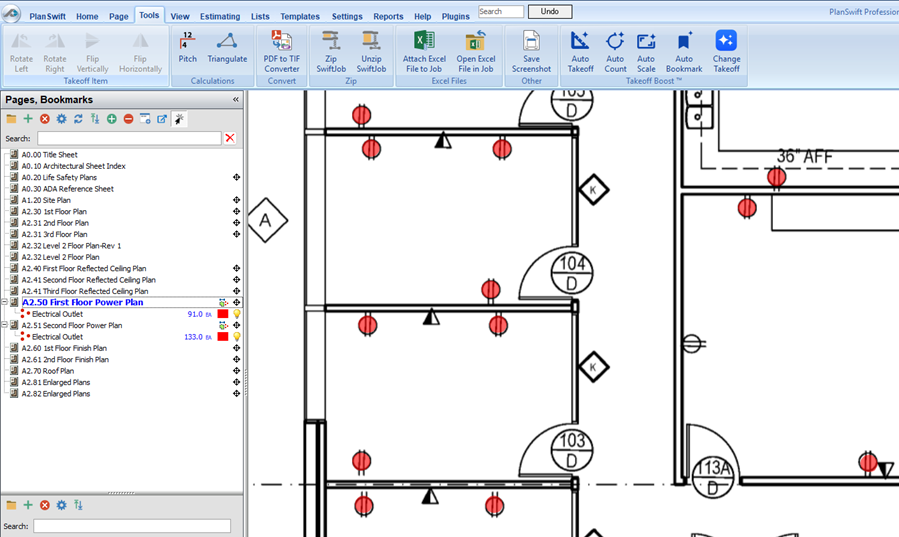Click Rotate Right takeoff item
The image size is (899, 537).
(x=55, y=52)
